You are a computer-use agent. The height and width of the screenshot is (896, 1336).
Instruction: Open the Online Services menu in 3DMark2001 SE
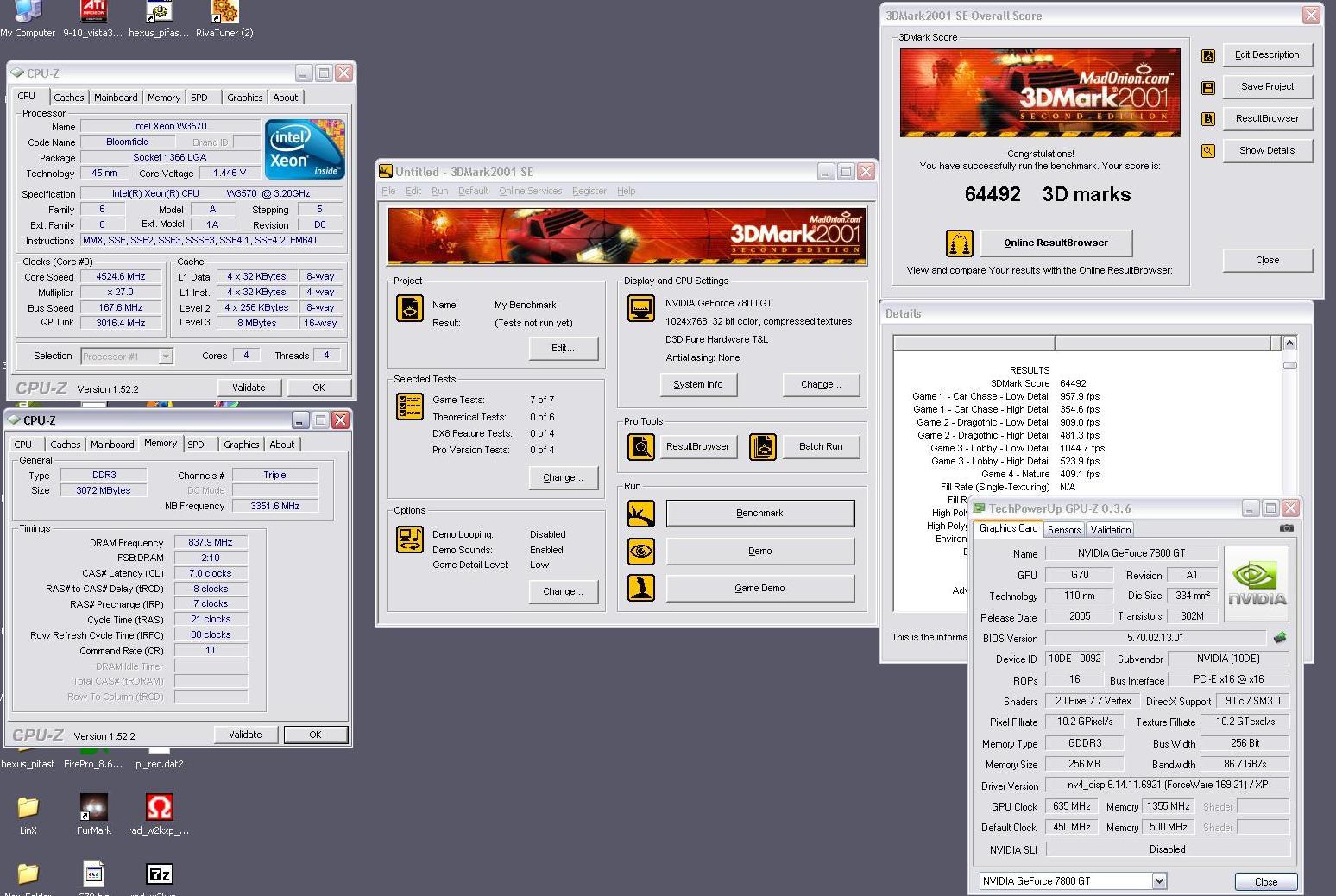click(x=530, y=191)
